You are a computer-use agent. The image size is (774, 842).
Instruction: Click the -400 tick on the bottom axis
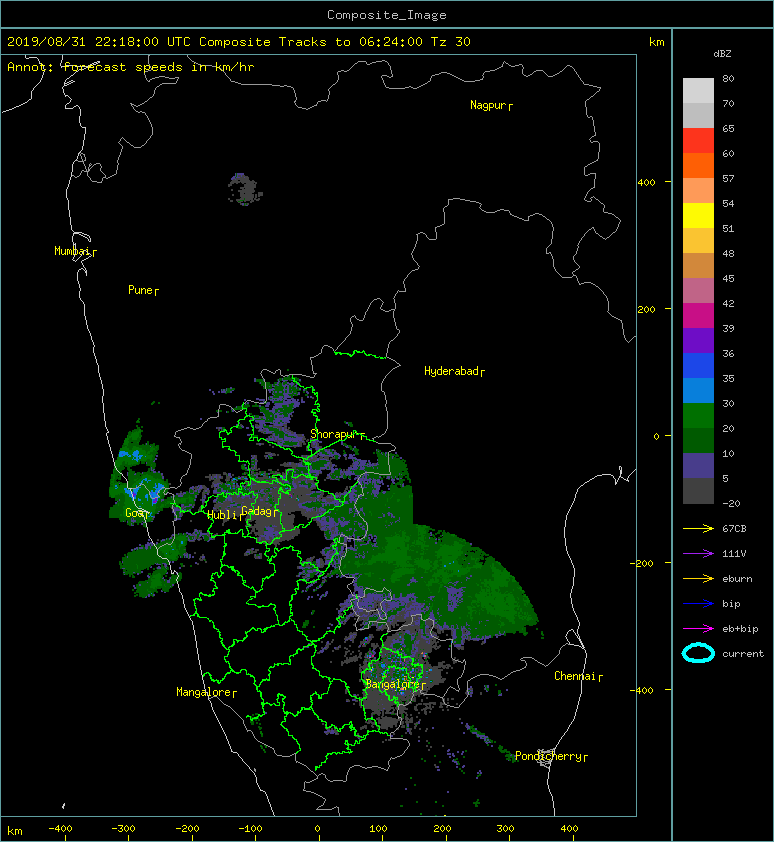point(60,829)
